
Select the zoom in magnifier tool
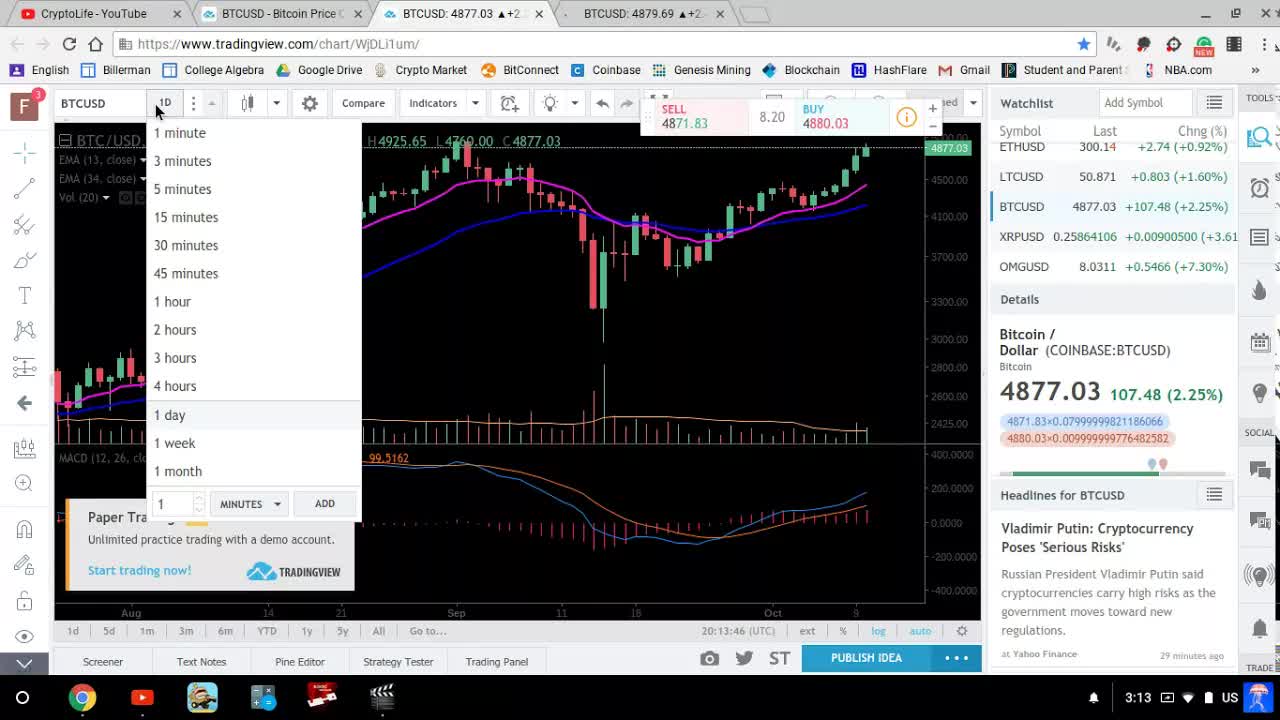coord(25,483)
